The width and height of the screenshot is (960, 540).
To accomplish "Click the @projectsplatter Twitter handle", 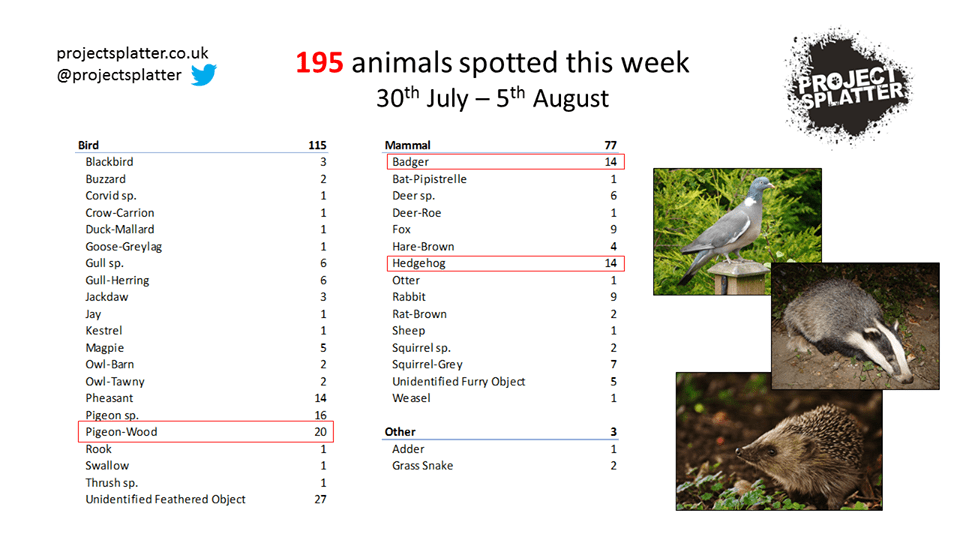I will tap(119, 75).
